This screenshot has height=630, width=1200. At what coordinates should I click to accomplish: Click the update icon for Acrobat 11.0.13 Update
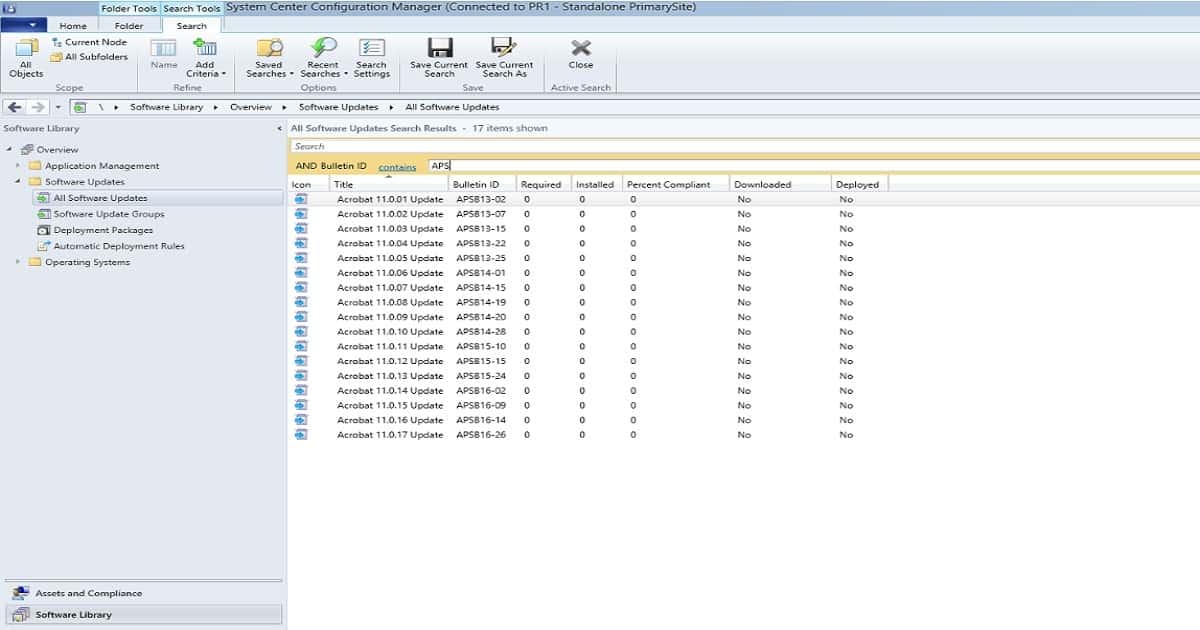point(301,376)
